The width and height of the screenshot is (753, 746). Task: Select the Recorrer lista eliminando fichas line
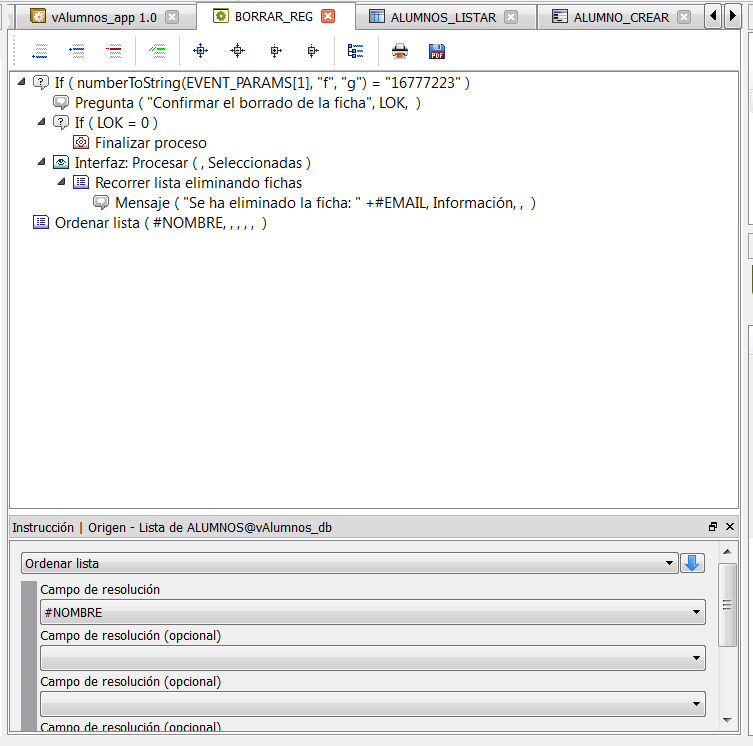coord(198,183)
